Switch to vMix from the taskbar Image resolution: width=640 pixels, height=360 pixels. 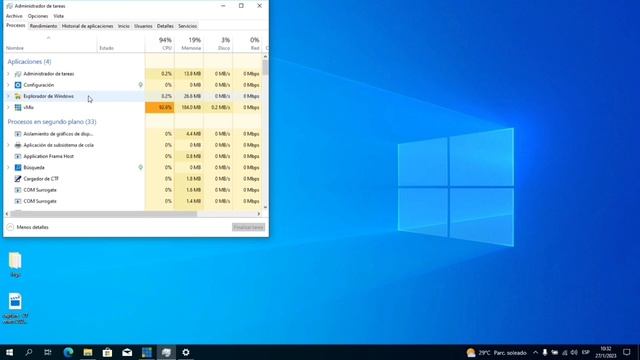(x=147, y=352)
